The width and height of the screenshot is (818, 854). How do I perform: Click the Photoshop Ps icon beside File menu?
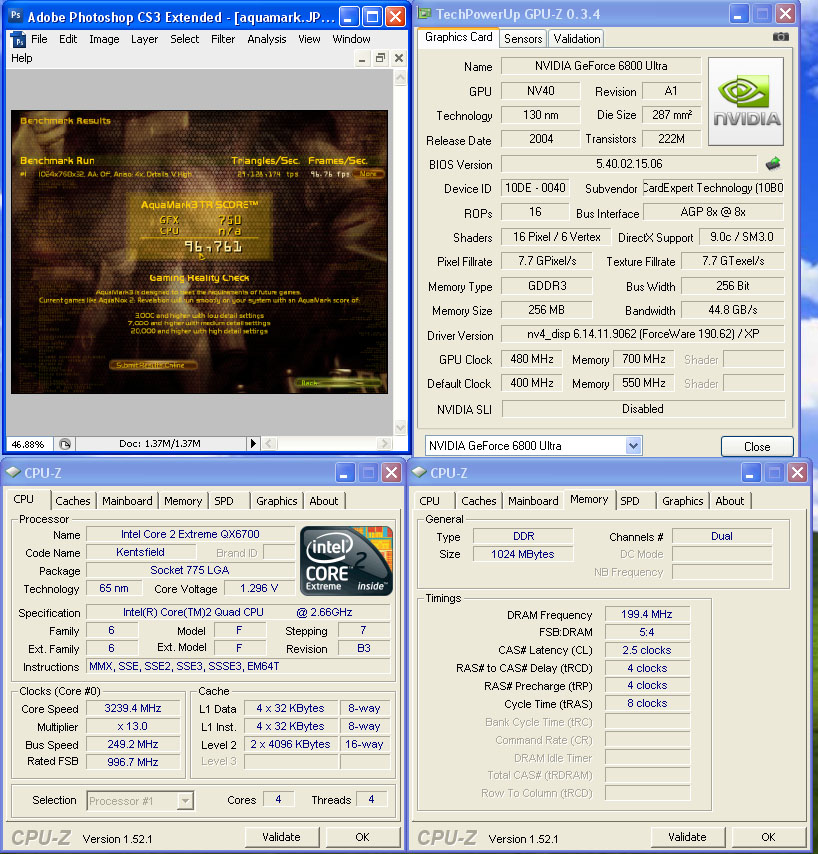18,40
